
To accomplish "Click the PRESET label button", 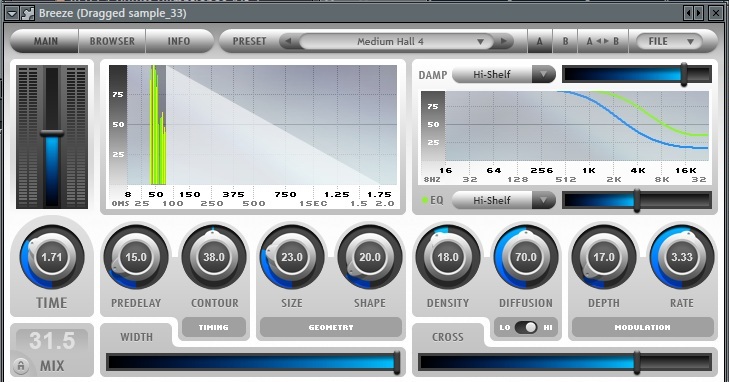I will click(x=249, y=41).
